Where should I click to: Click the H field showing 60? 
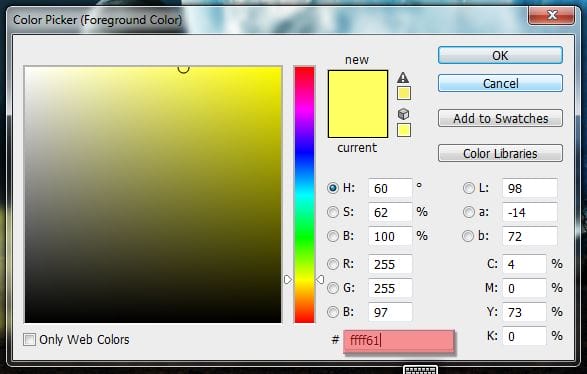pos(390,188)
